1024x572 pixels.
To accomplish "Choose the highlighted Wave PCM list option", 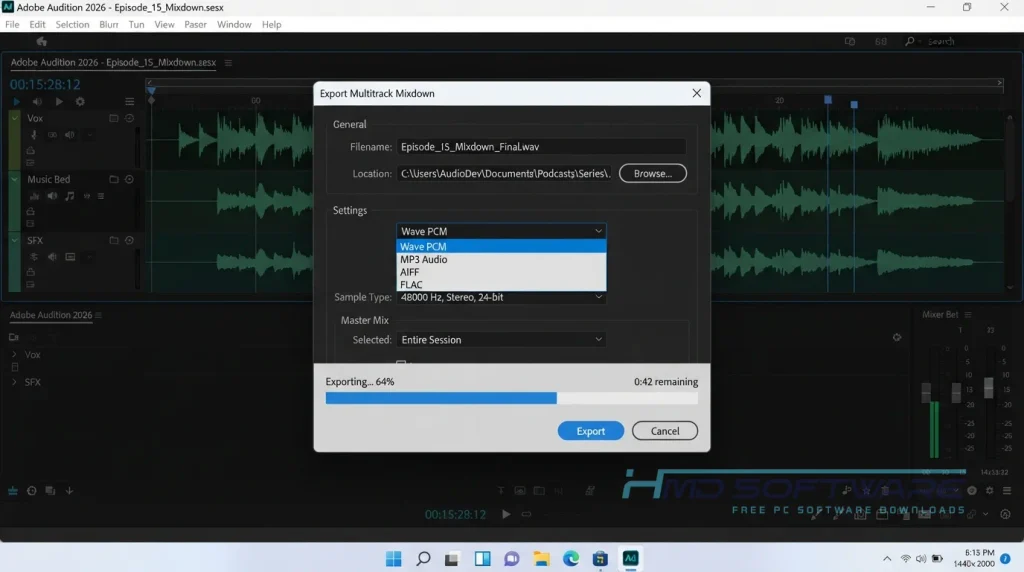I will [x=501, y=246].
